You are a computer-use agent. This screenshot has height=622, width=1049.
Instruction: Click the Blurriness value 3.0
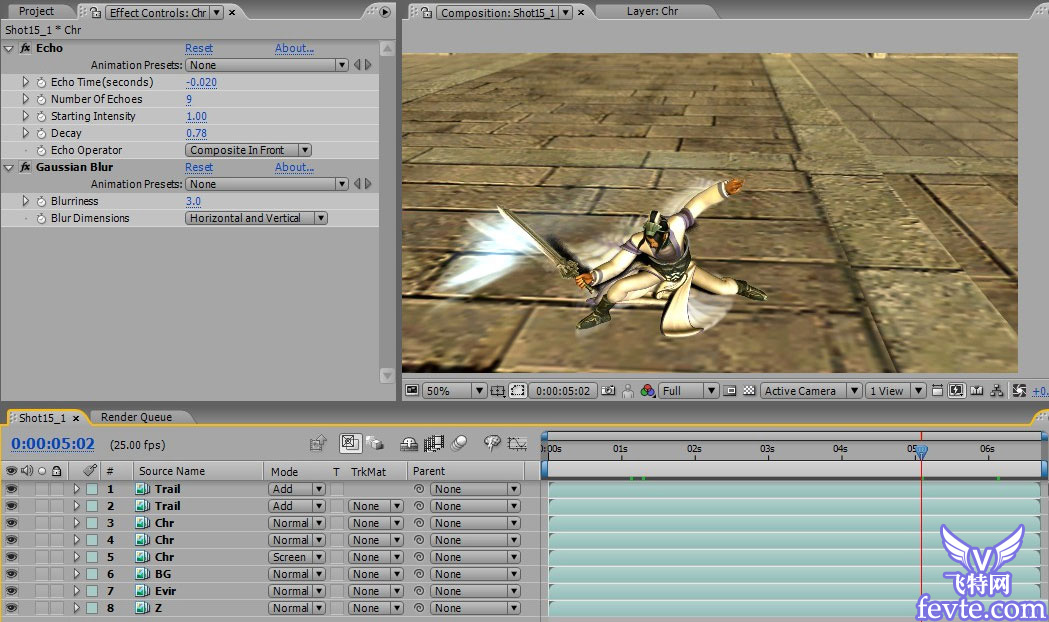193,201
